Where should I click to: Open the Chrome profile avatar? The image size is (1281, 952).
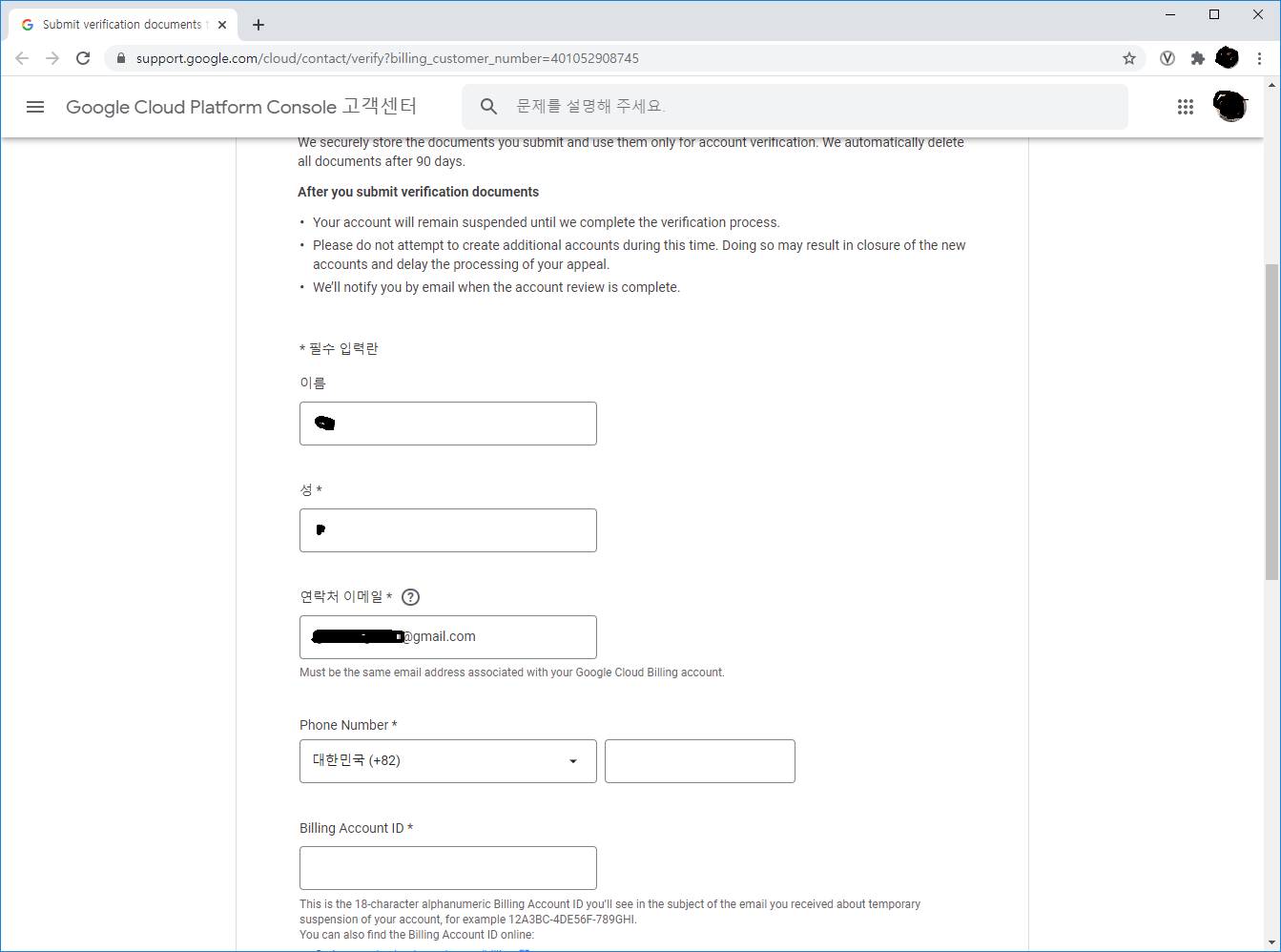1228,58
